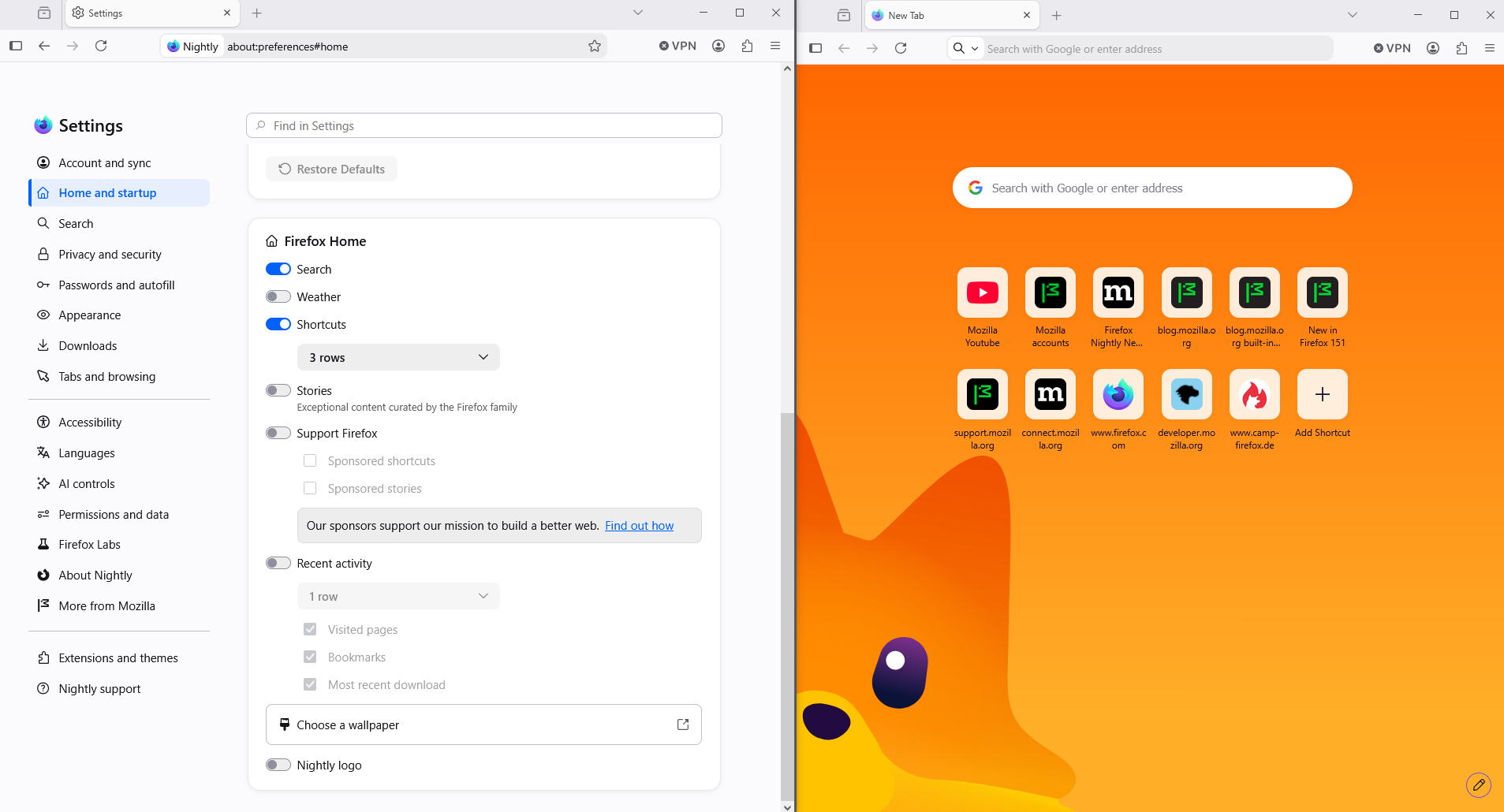Go to Privacy and security settings
1504x812 pixels.
pos(110,255)
